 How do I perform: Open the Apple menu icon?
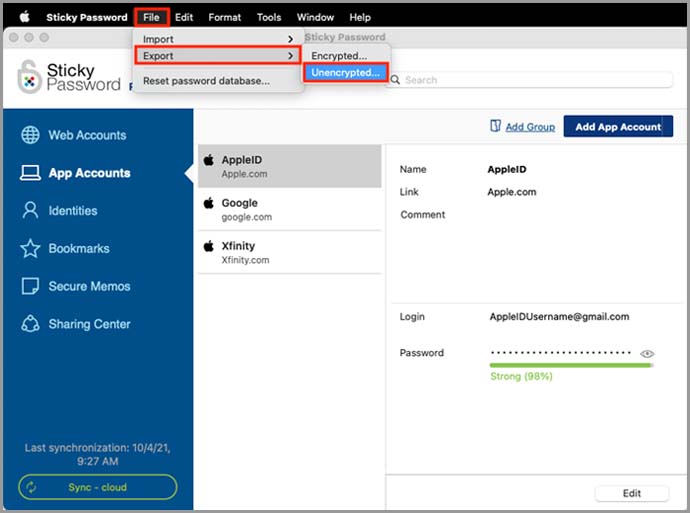click(25, 17)
